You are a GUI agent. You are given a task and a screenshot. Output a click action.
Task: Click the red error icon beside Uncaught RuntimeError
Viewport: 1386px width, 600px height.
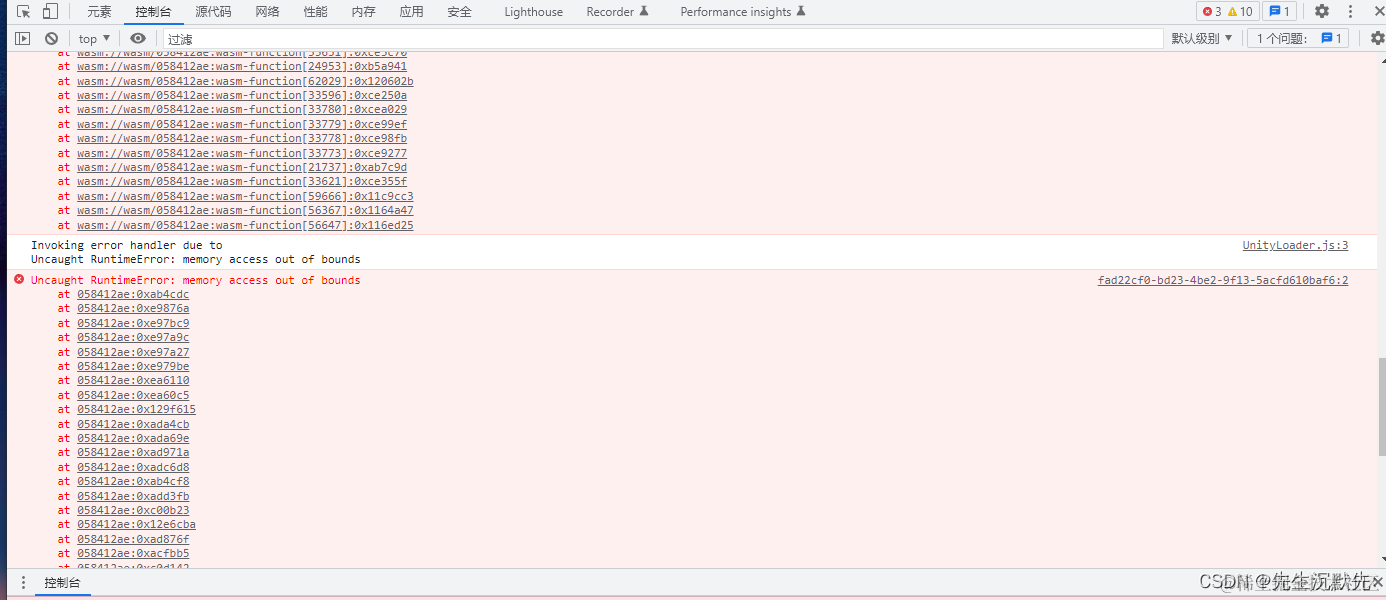[x=18, y=280]
